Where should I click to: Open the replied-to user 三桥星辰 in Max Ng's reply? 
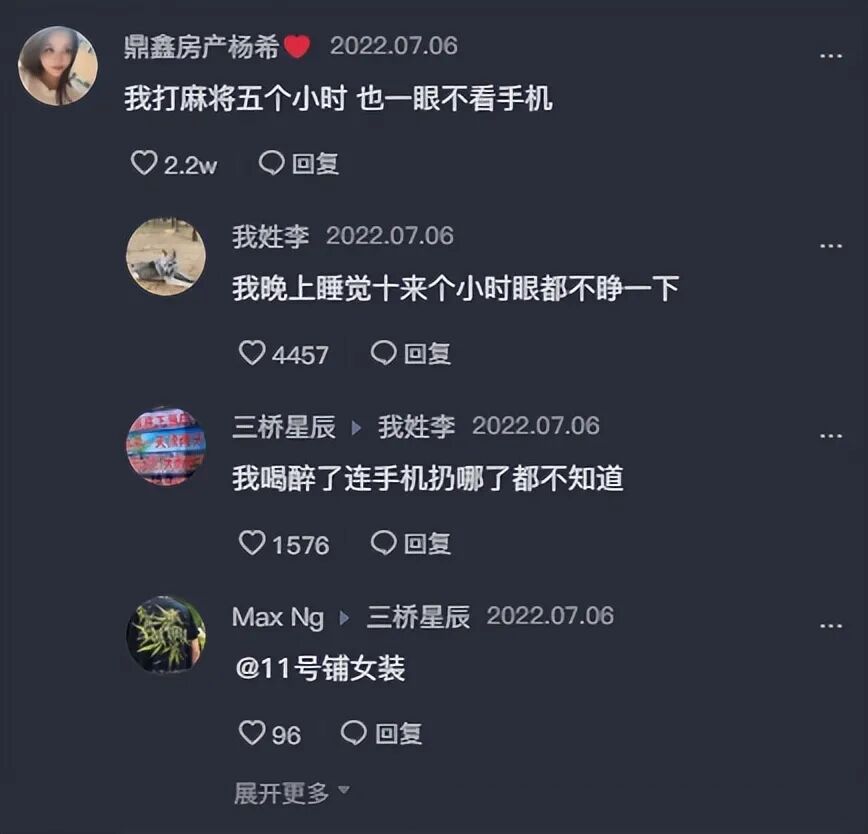coord(418,617)
